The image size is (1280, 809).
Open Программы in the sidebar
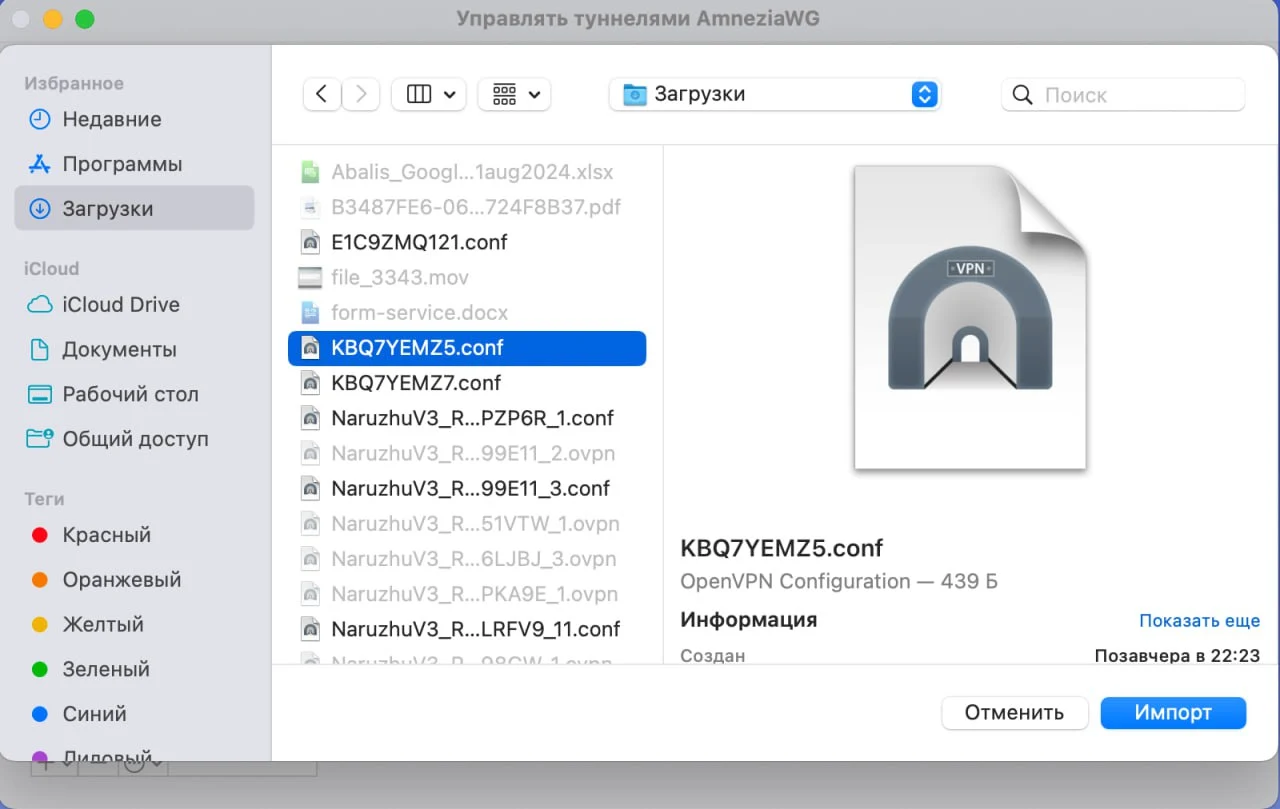122,164
